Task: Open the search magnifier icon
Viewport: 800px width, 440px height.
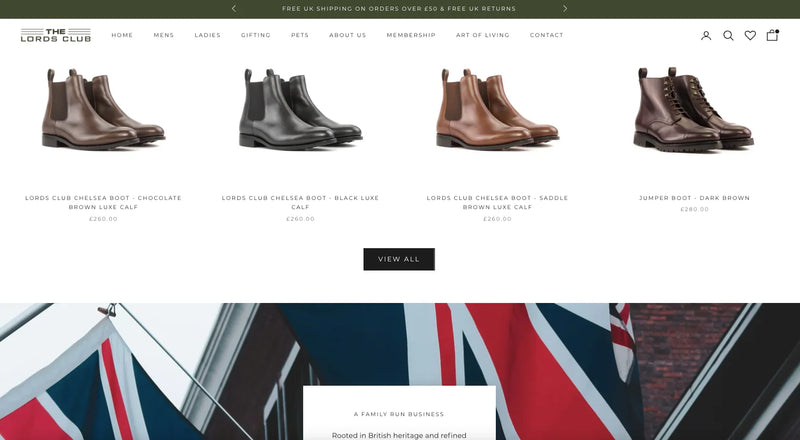Action: click(728, 35)
